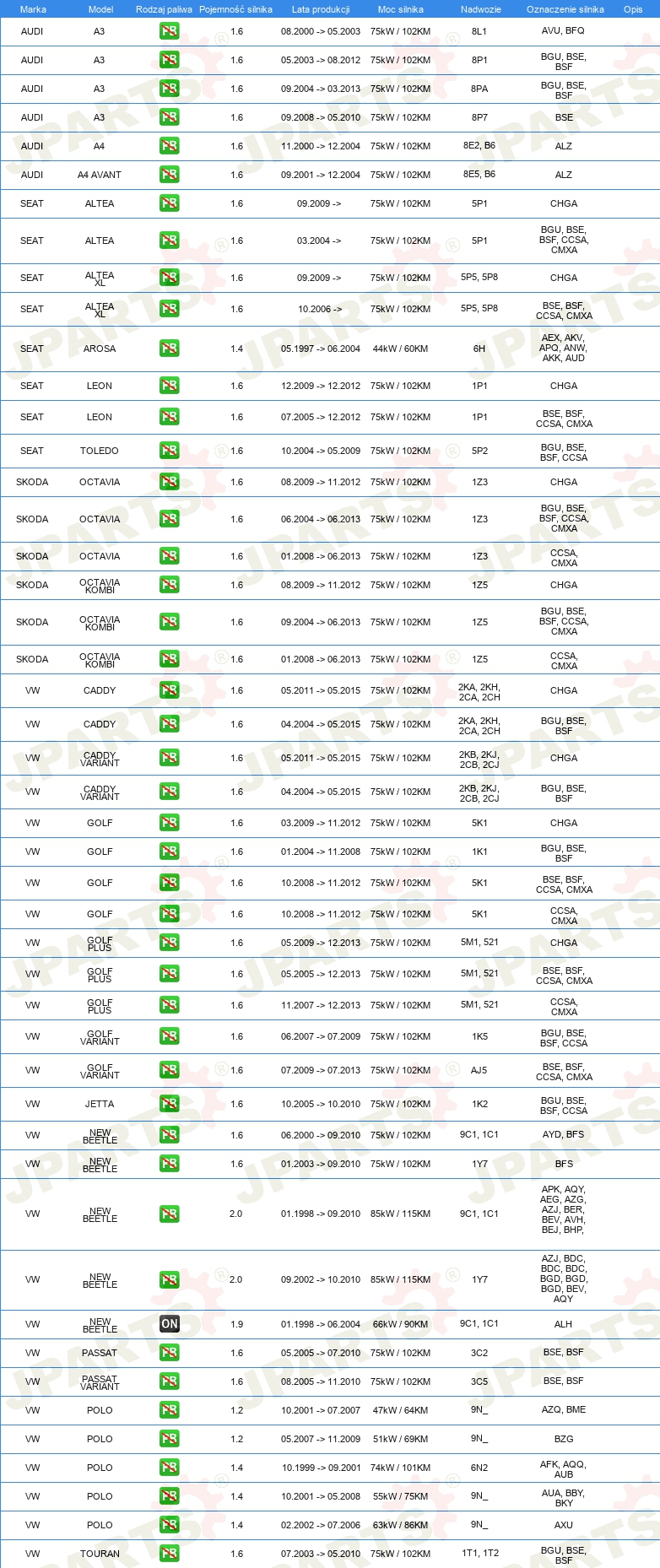
Task: Click the date range 10.1999 -> 09.2001
Action: [321, 1468]
